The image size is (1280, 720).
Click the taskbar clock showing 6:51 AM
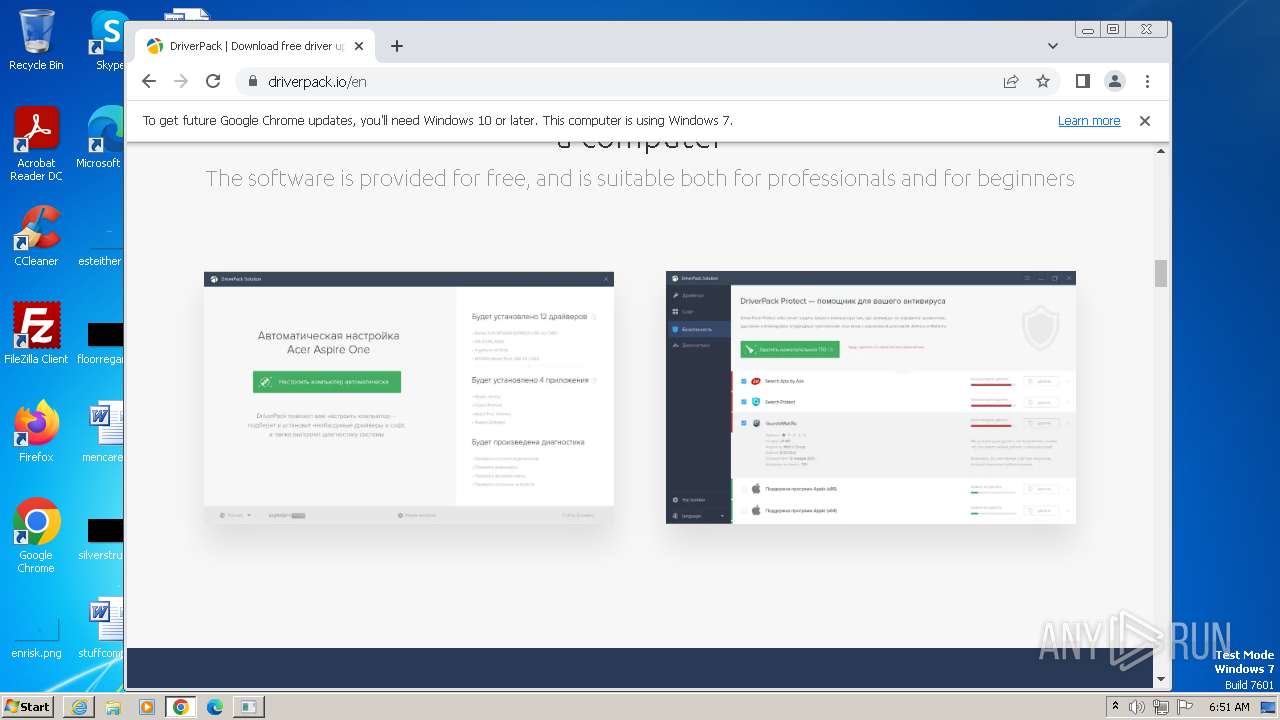[x=1229, y=707]
